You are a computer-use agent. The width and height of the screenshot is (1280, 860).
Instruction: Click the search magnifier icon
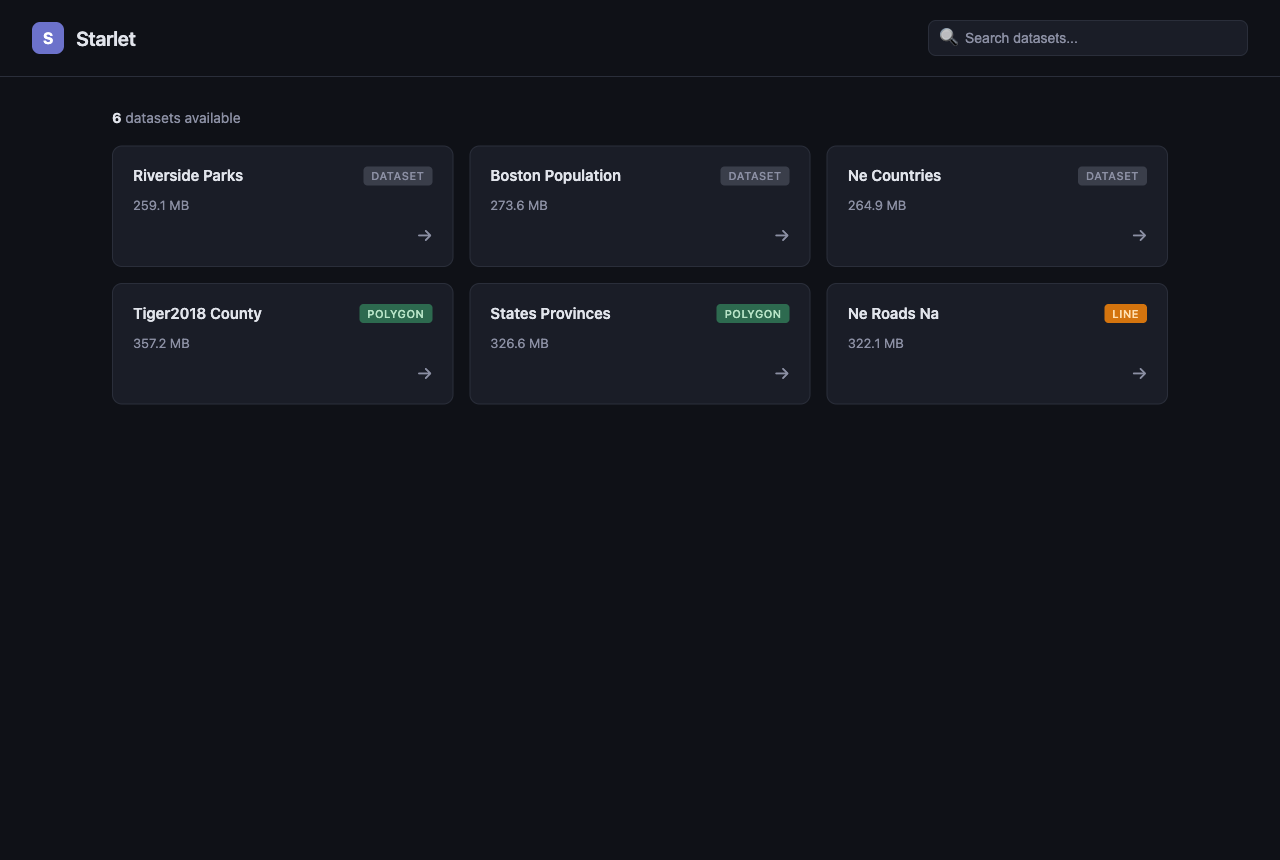948,37
